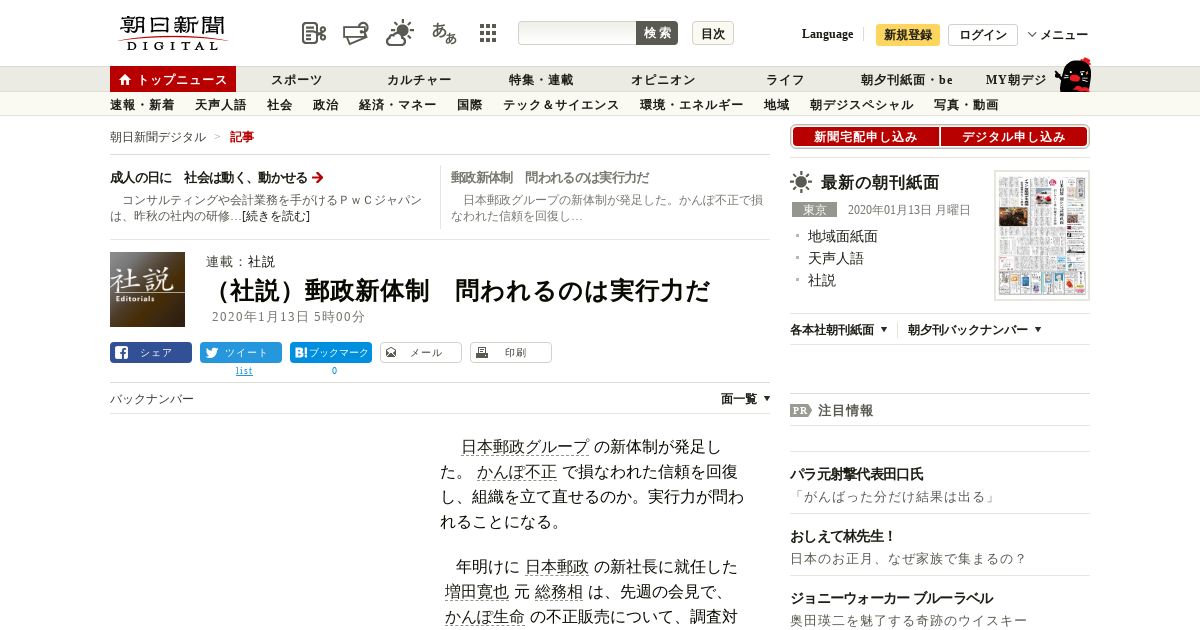Click the red arrow after 成人の日に headline
The image size is (1200, 630).
click(318, 177)
